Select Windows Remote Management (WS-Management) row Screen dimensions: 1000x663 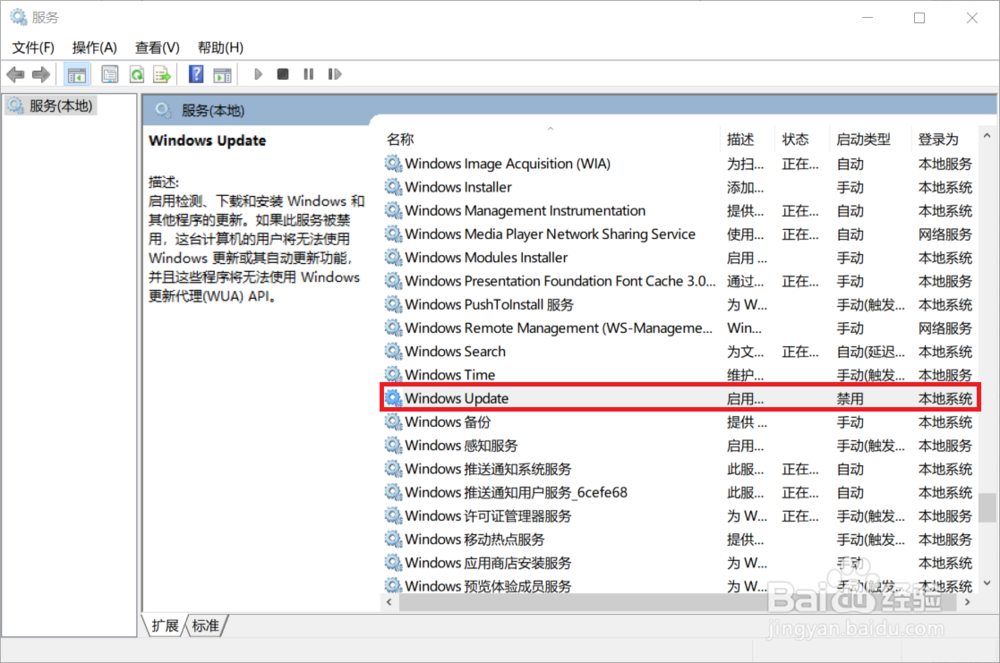[x=680, y=328]
